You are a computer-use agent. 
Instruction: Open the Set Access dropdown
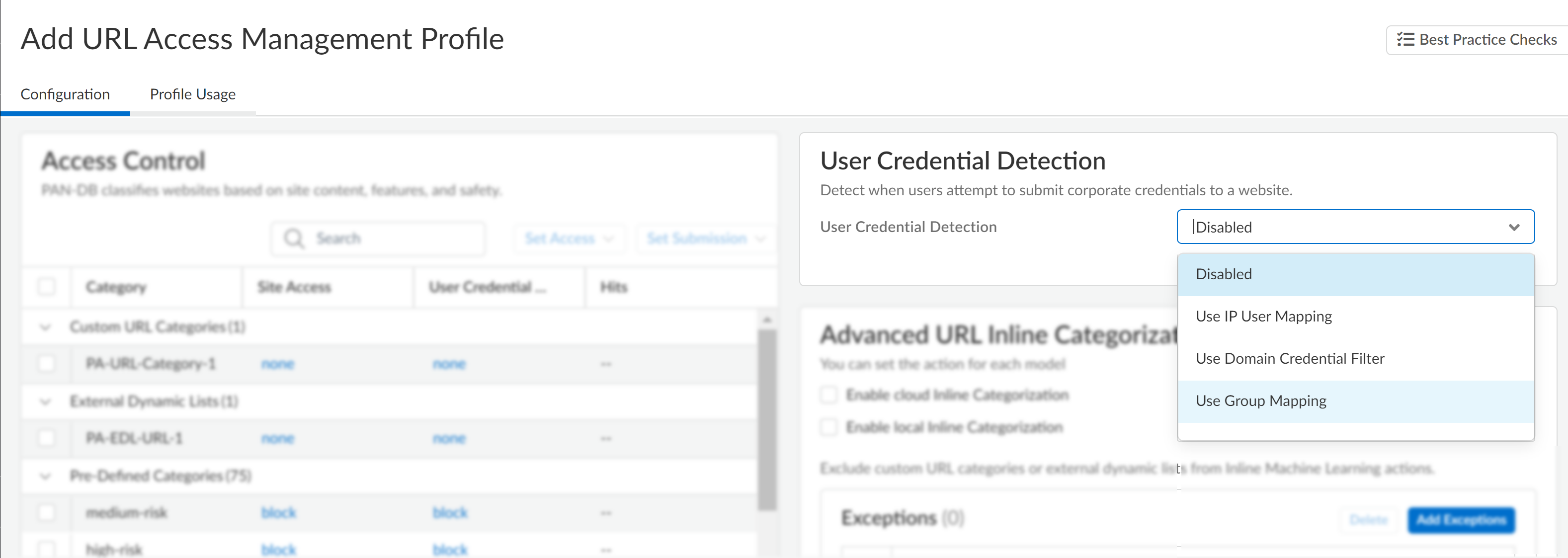point(569,239)
